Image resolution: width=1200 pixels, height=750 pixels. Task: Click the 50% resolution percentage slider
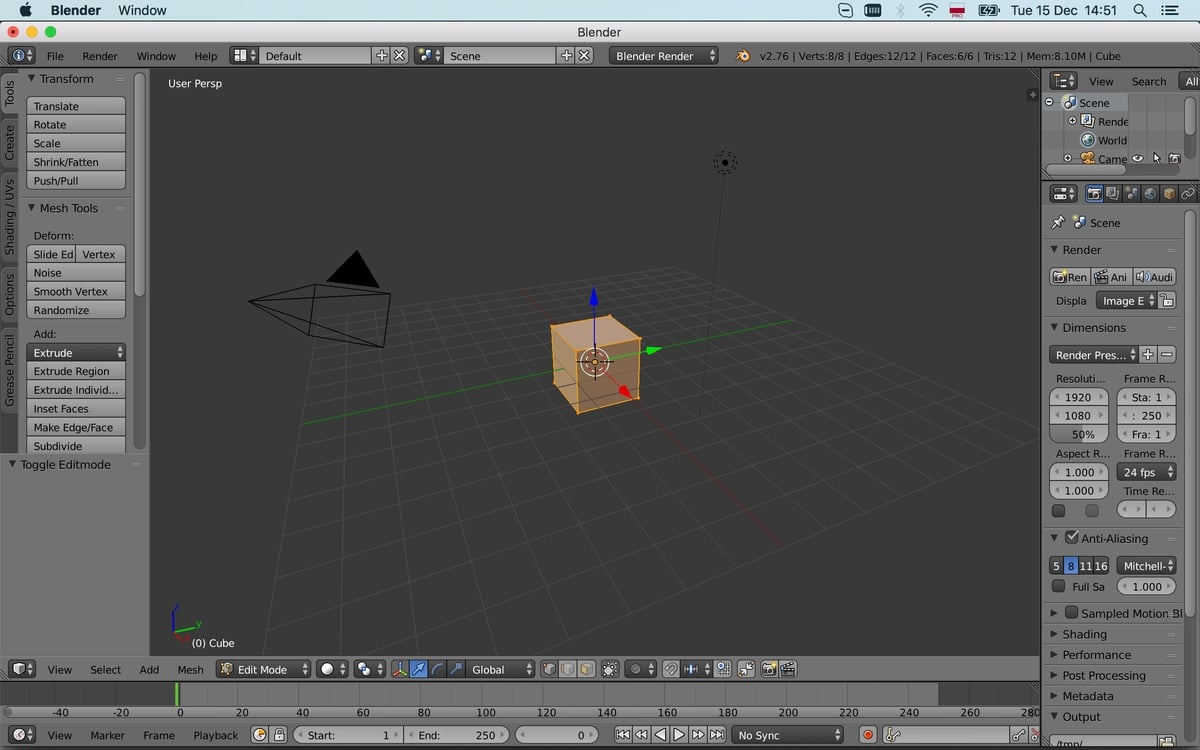tap(1080, 434)
